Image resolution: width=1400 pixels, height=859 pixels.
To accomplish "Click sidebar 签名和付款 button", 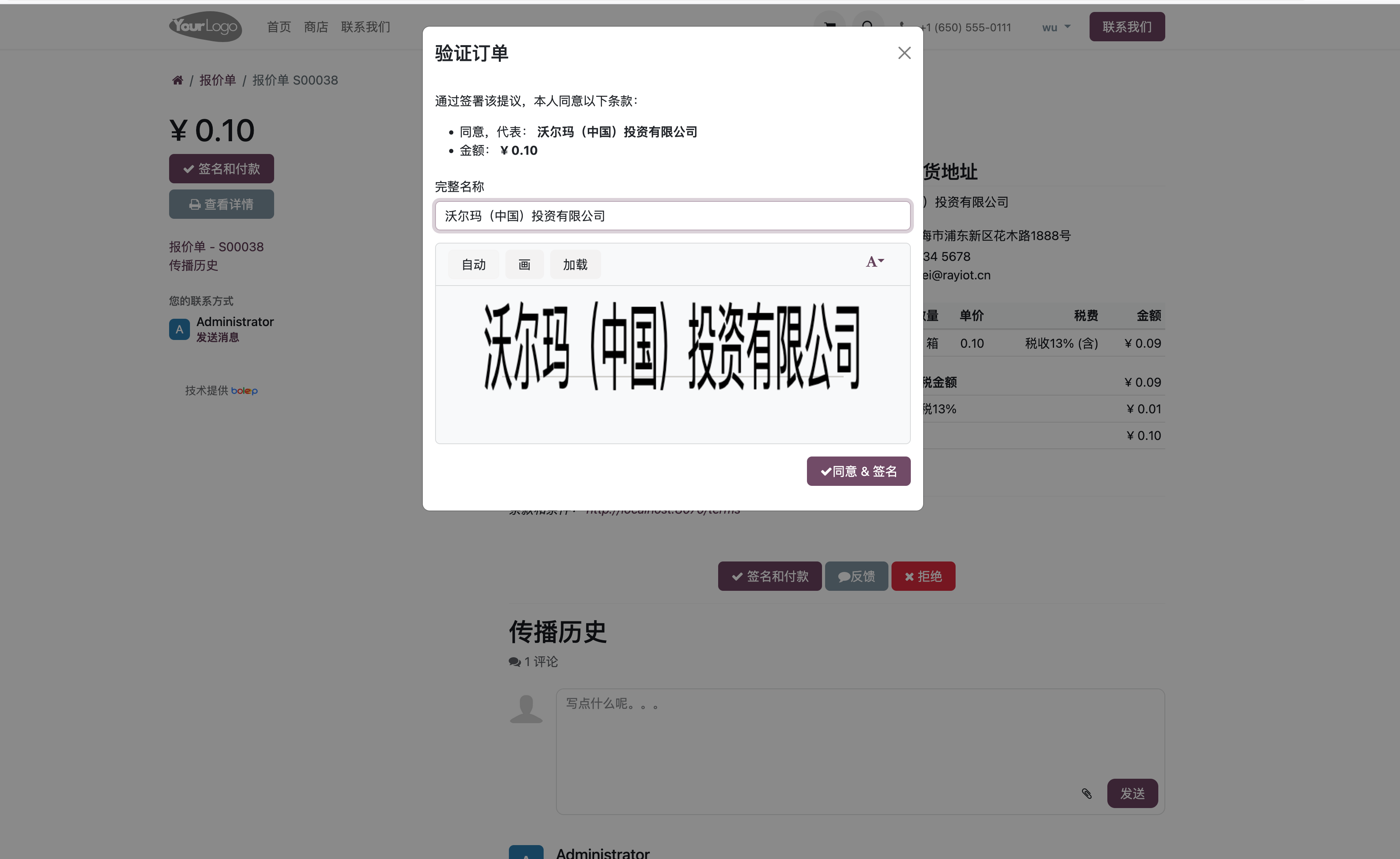I will (x=221, y=169).
